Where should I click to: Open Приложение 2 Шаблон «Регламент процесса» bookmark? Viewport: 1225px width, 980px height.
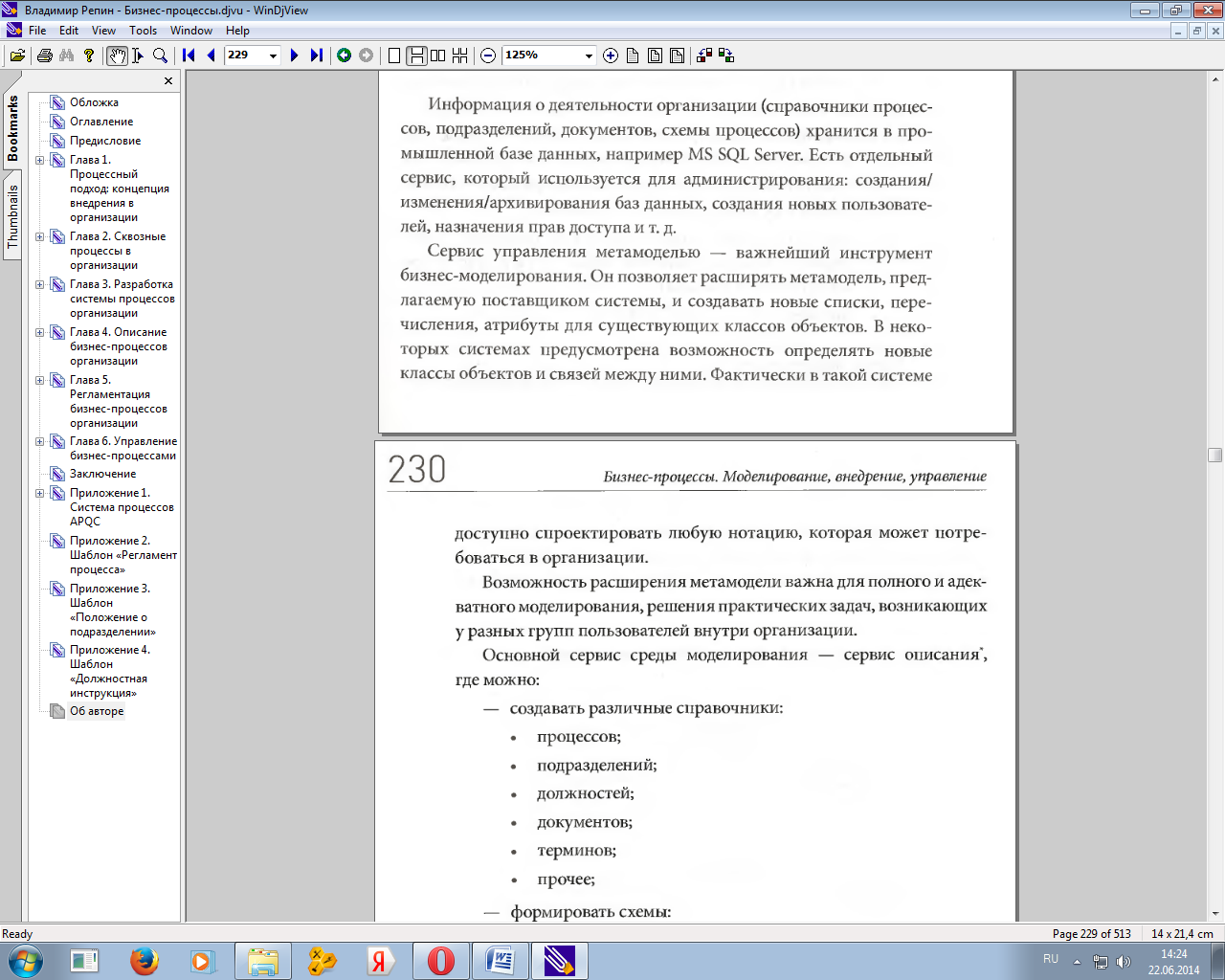tap(122, 555)
